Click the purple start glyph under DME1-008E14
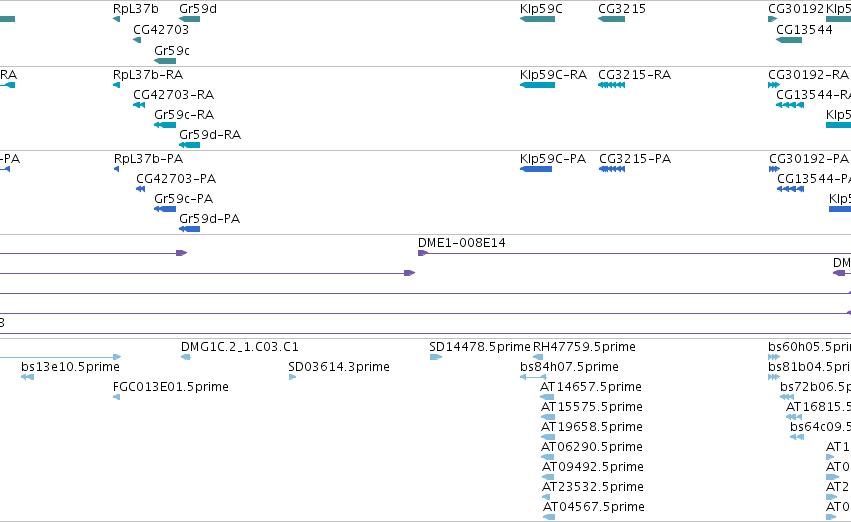Viewport: 851px width, 522px height. [423, 253]
